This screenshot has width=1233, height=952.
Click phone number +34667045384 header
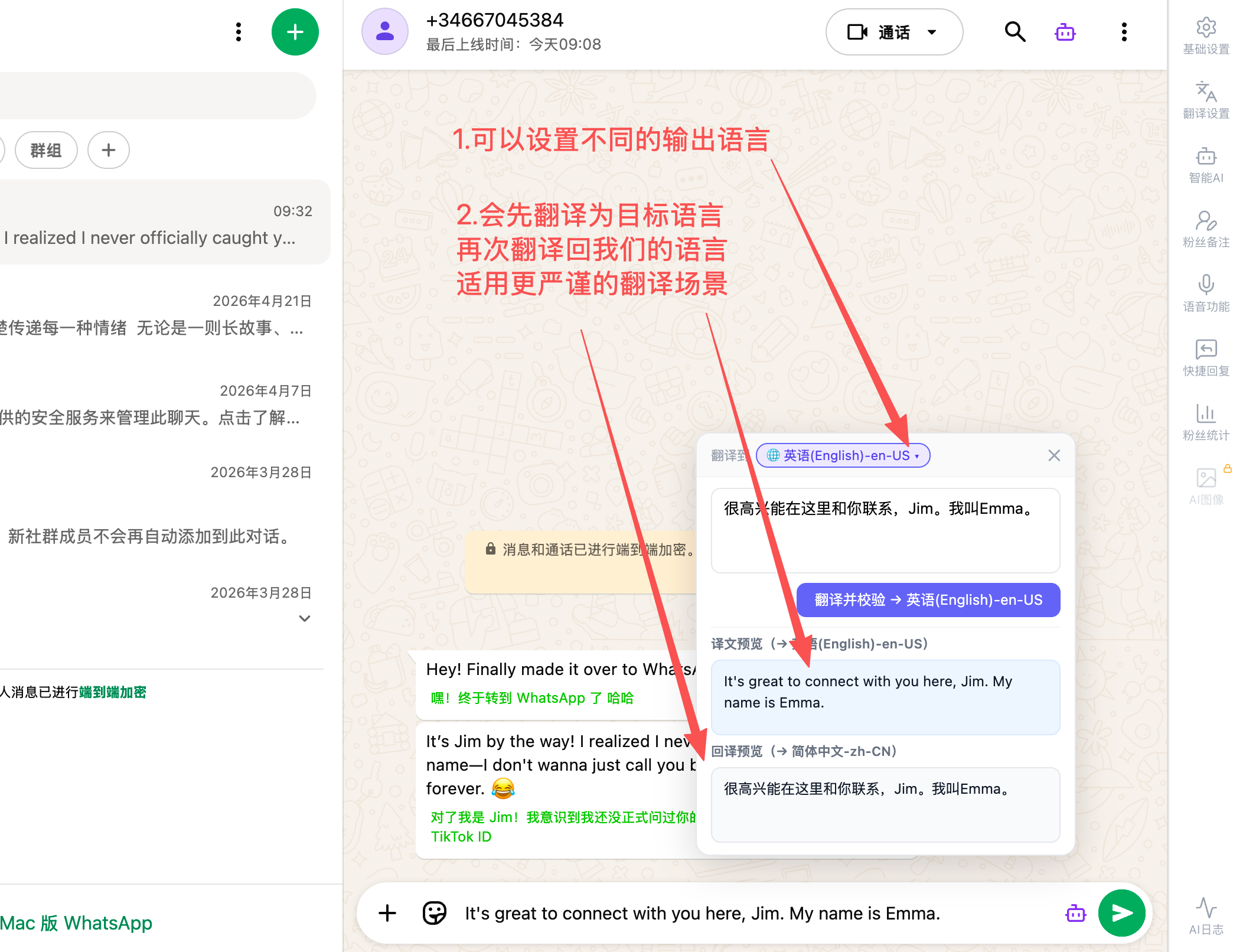tap(495, 20)
